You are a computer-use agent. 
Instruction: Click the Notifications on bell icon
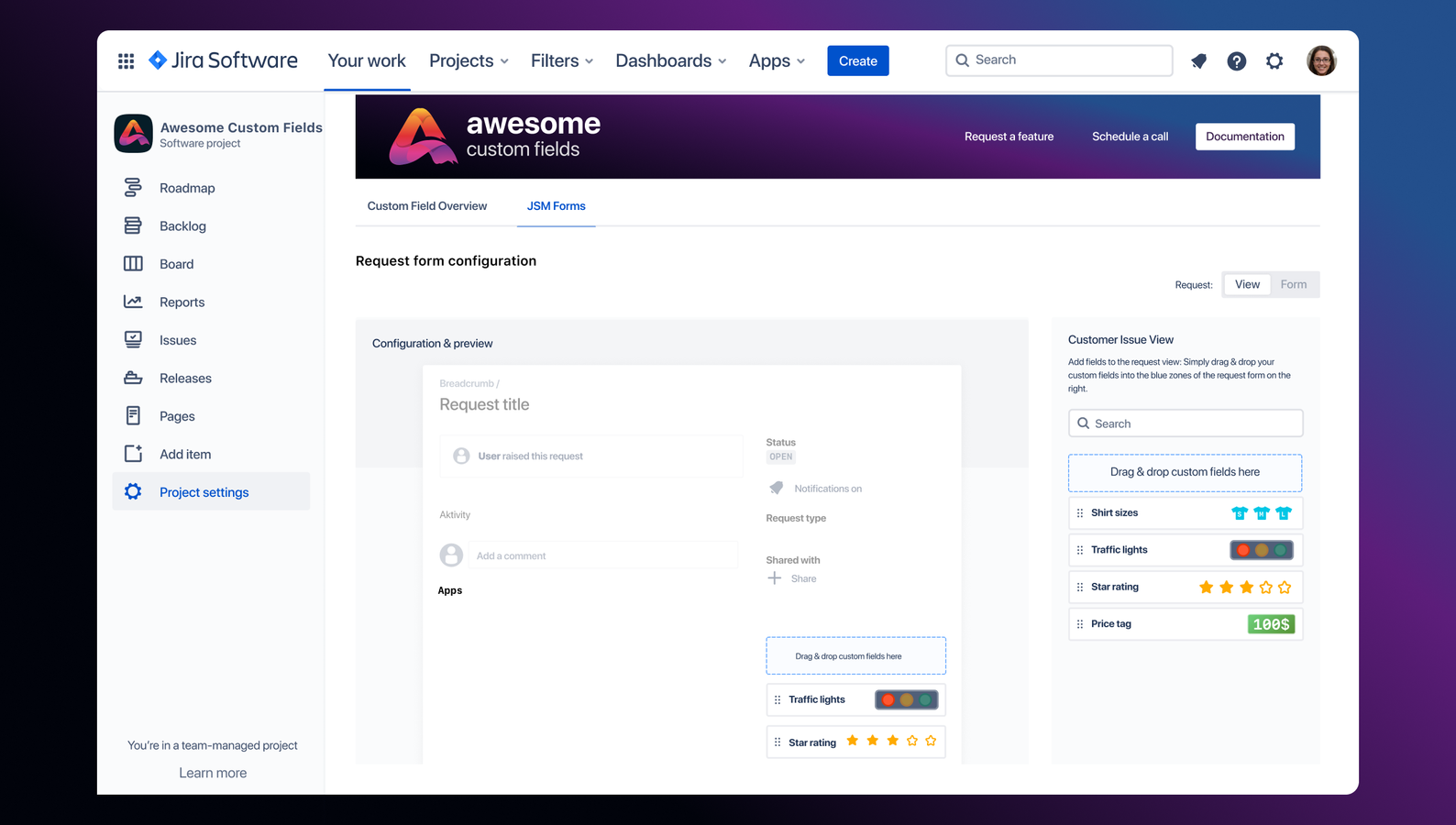(777, 488)
